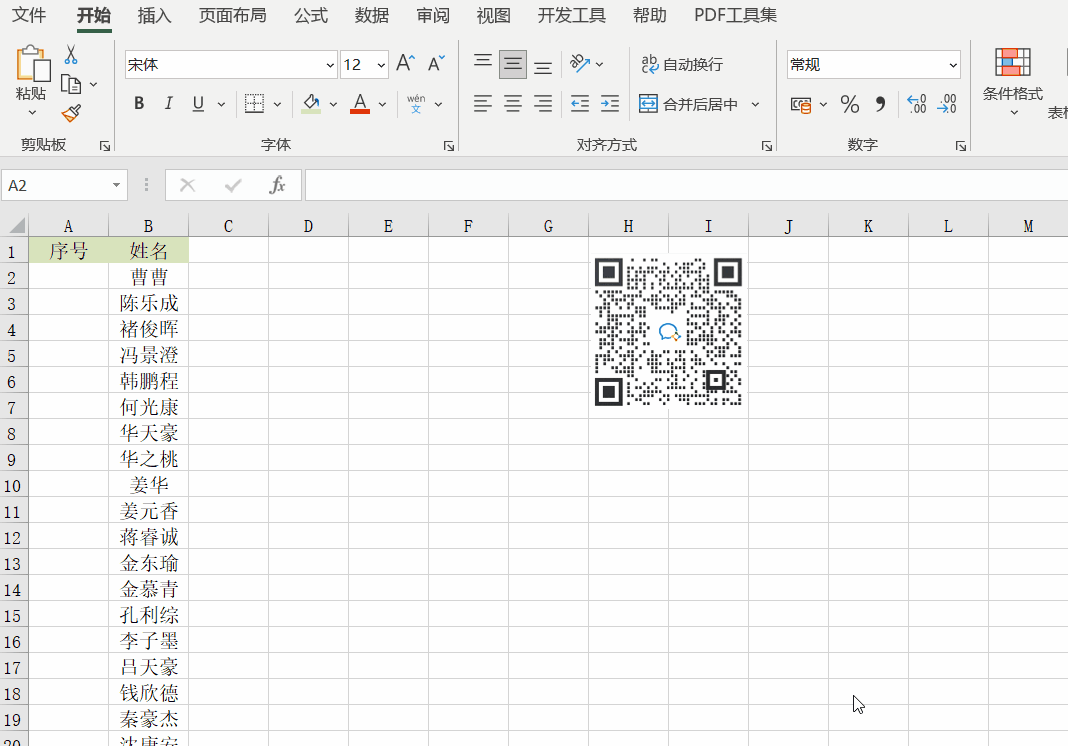Apply red font color
The height and width of the screenshot is (746, 1068).
click(360, 104)
